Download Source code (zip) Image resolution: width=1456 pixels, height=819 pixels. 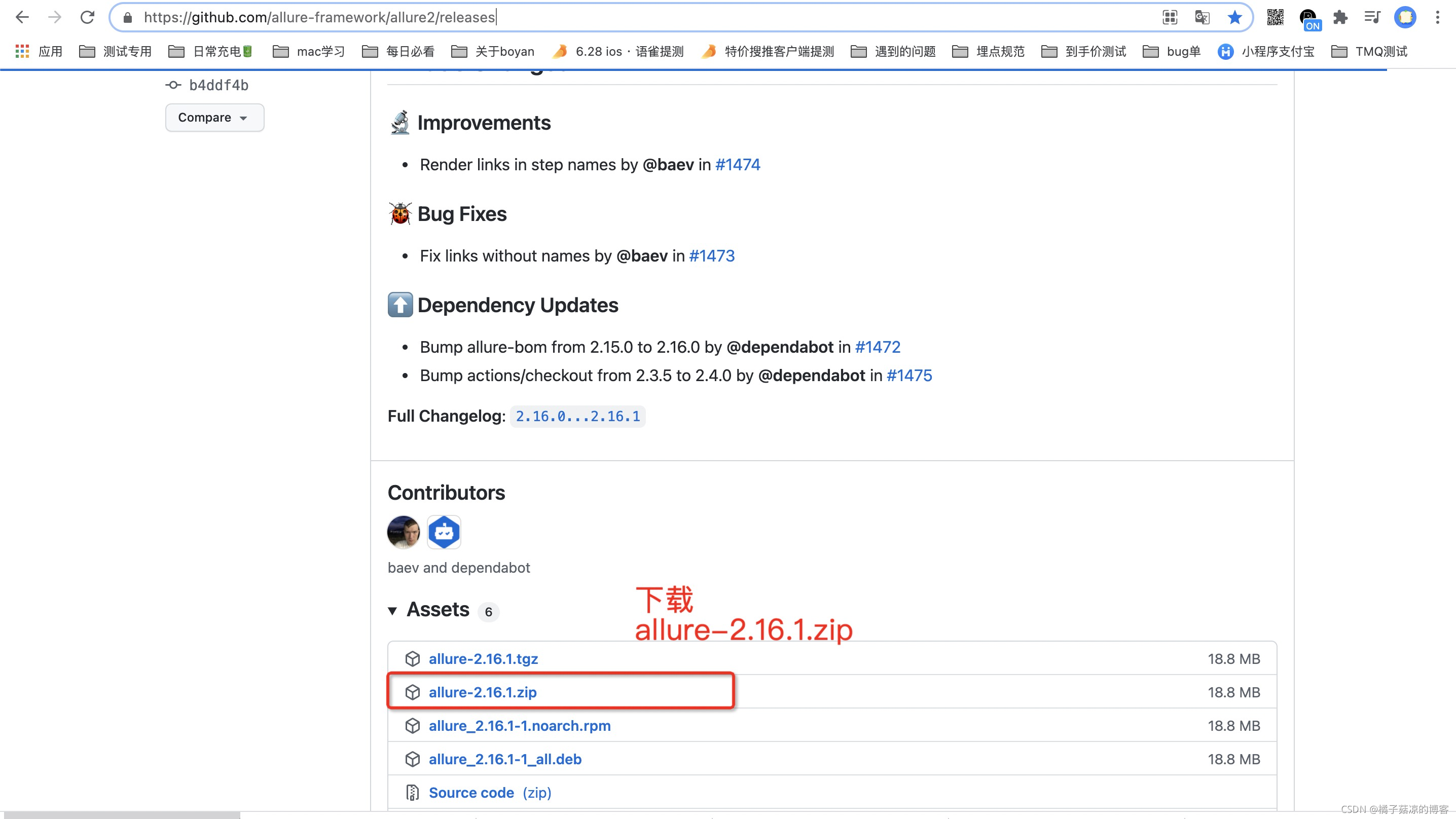pos(490,793)
